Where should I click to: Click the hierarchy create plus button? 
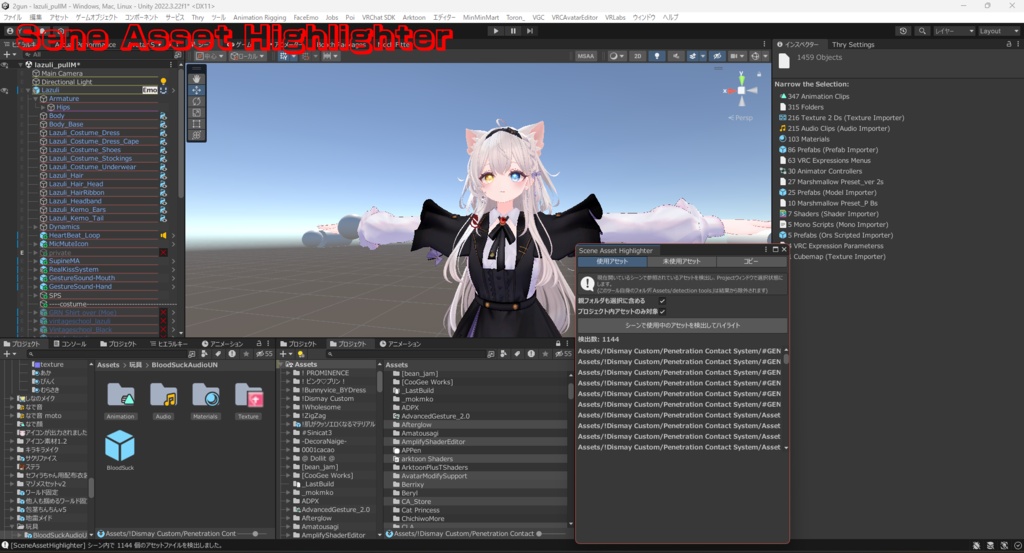pos(7,55)
